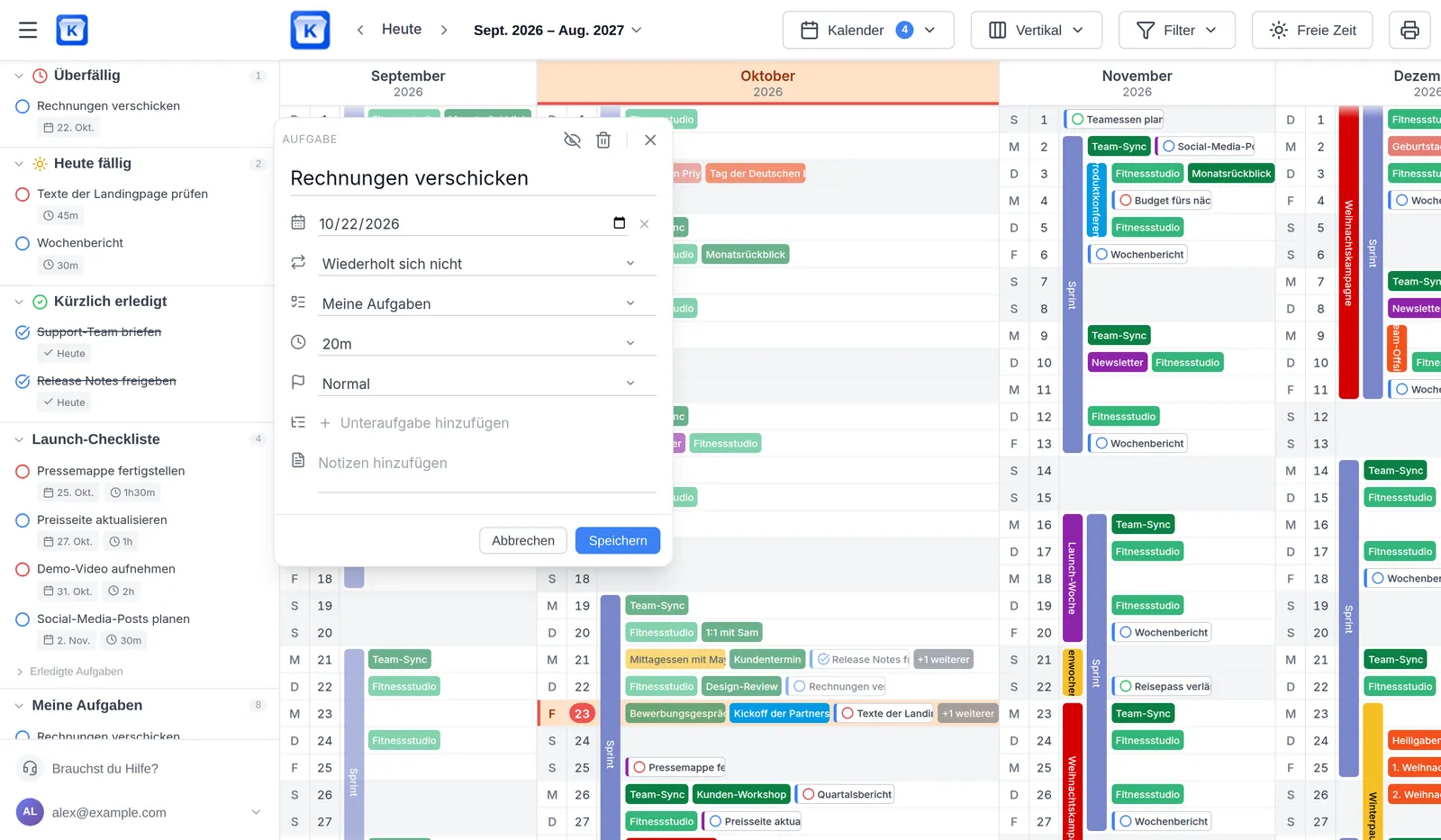
Task: Click the print icon button
Action: click(x=1409, y=30)
